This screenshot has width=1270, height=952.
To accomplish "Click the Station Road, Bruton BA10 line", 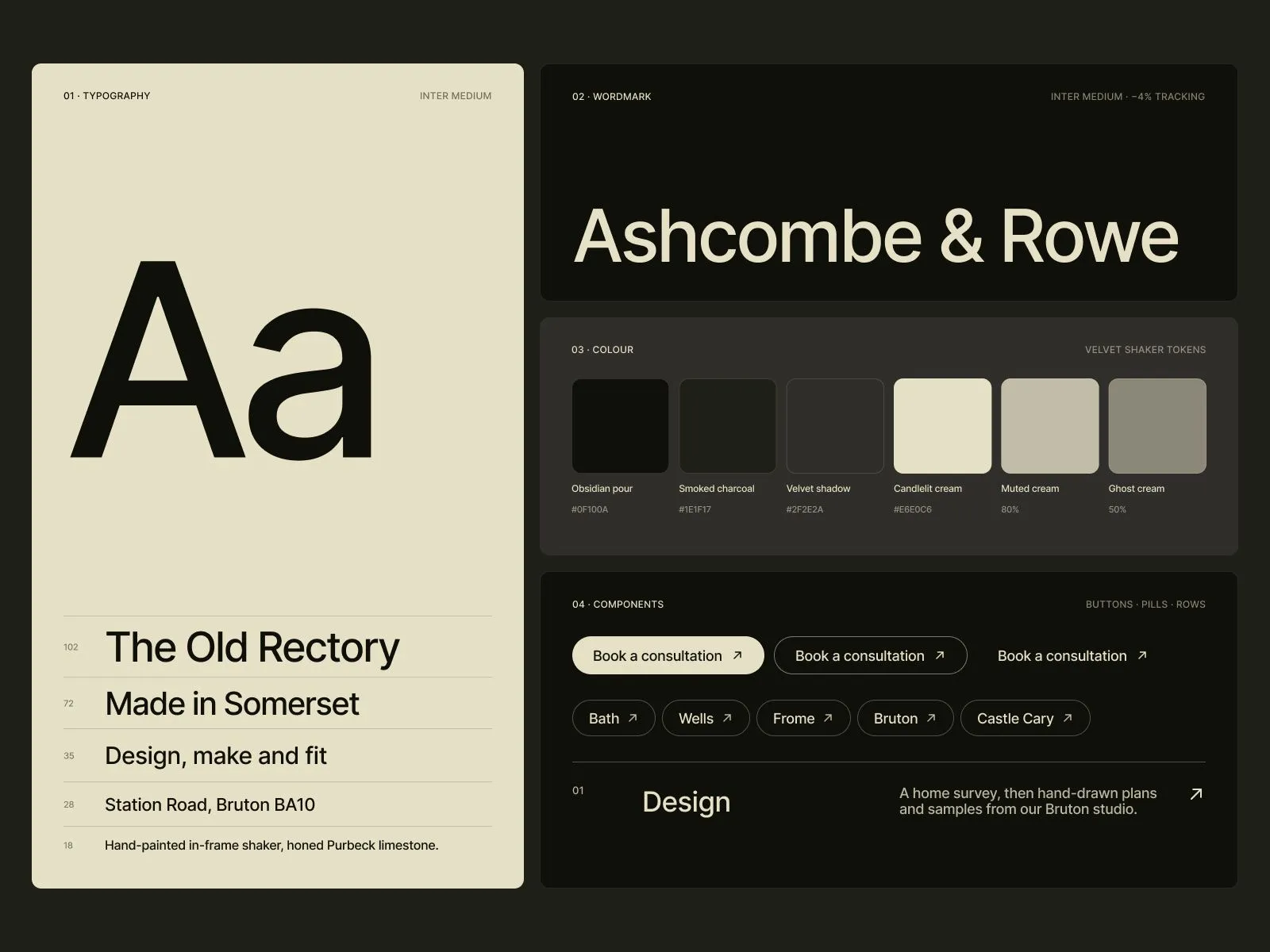I will click(210, 805).
